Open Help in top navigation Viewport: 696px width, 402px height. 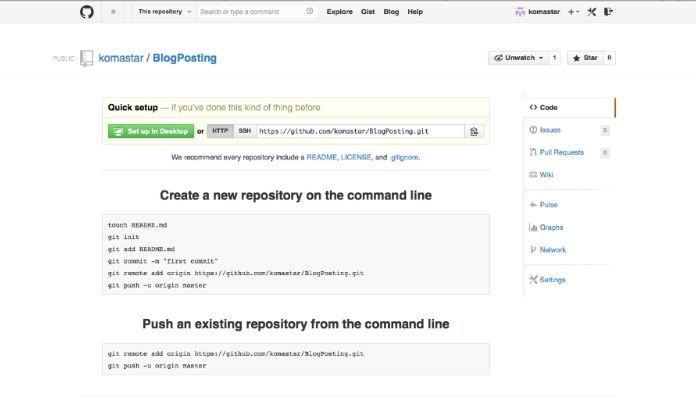pyautogui.click(x=415, y=12)
